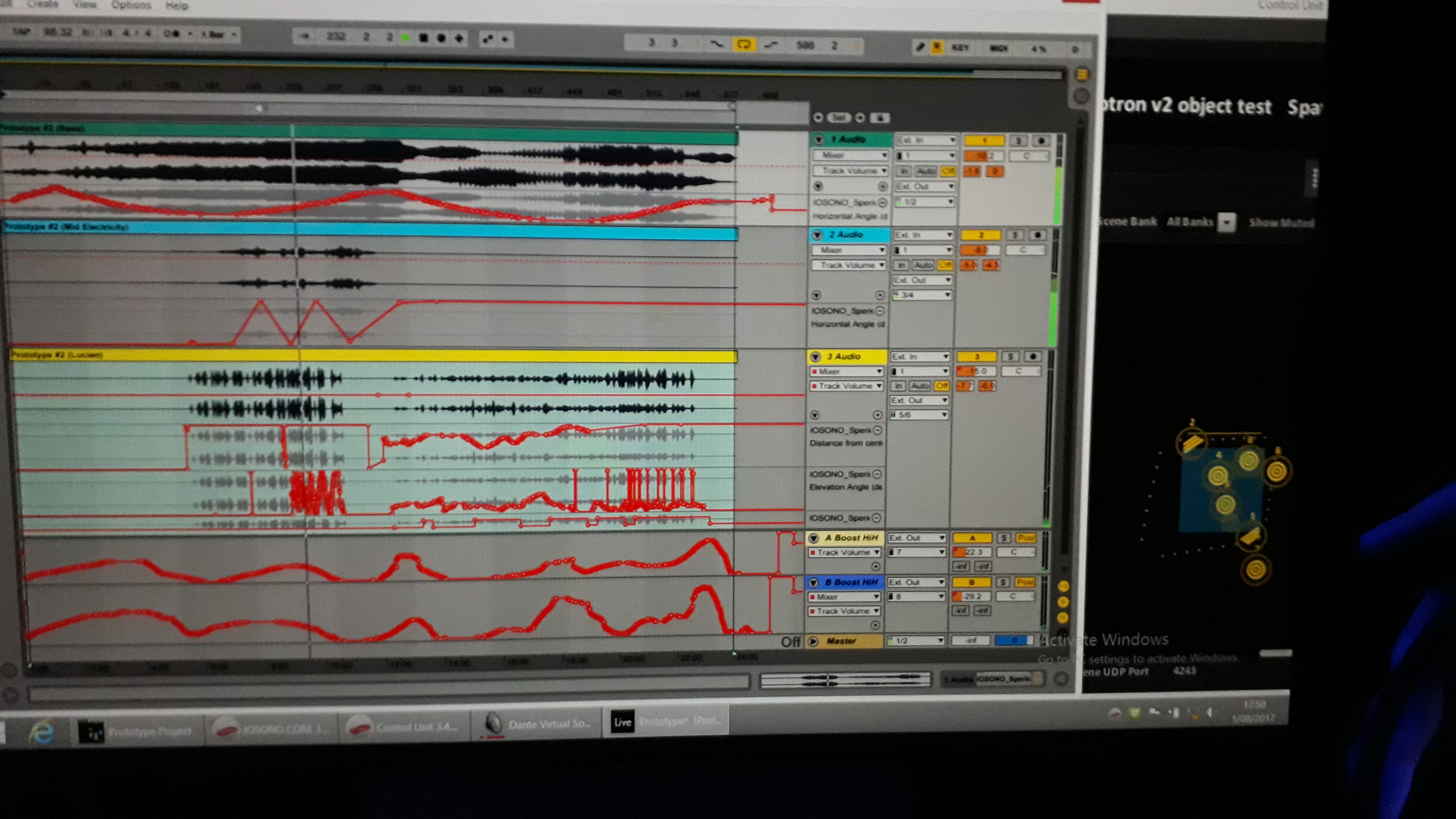The width and height of the screenshot is (1456, 819).
Task: Click the TAP tempo button
Action: click(21, 32)
